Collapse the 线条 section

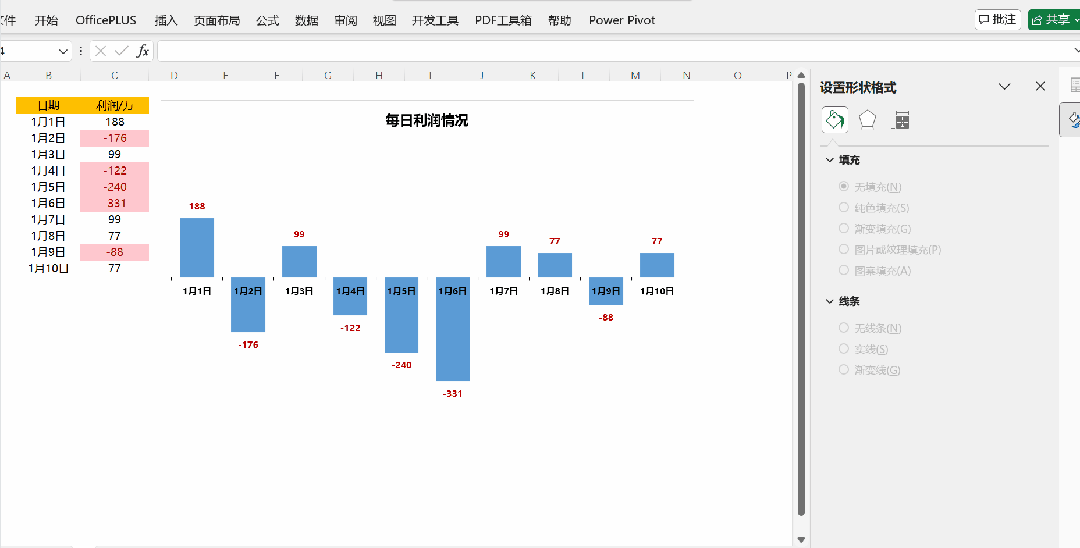coord(830,301)
